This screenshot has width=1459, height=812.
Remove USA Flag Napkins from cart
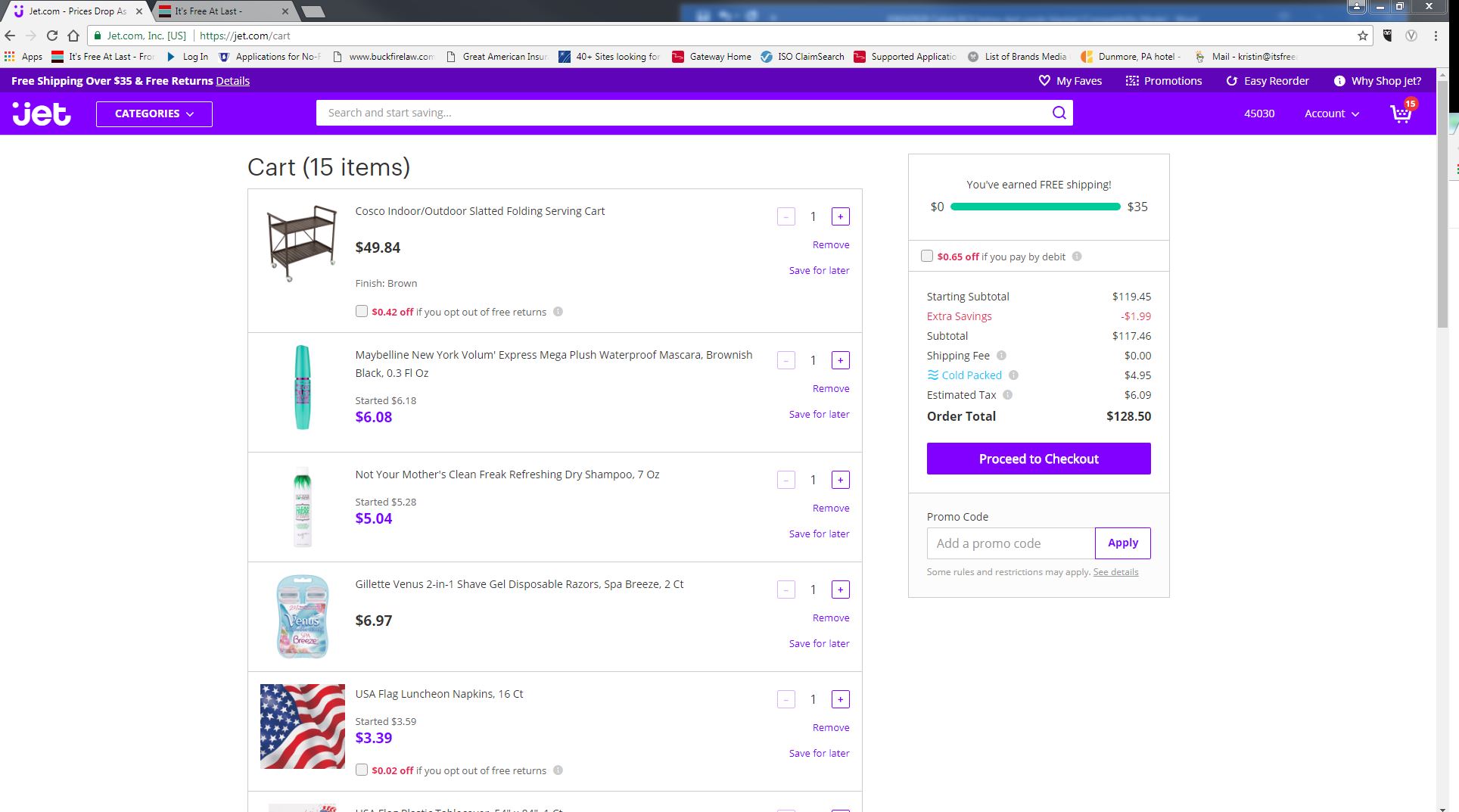[831, 728]
